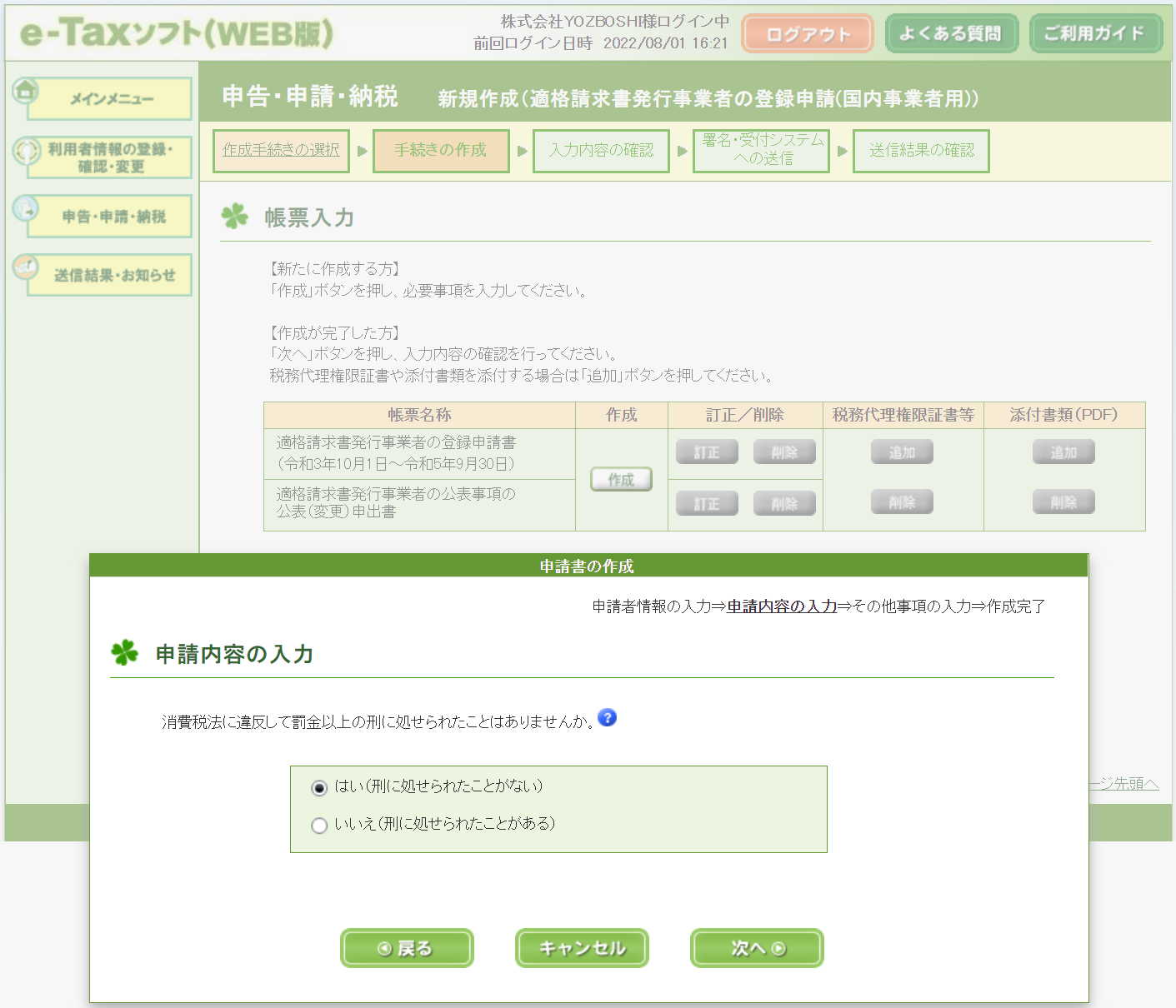Select the 入力内容の確認 step
1176x1008 pixels.
click(601, 151)
